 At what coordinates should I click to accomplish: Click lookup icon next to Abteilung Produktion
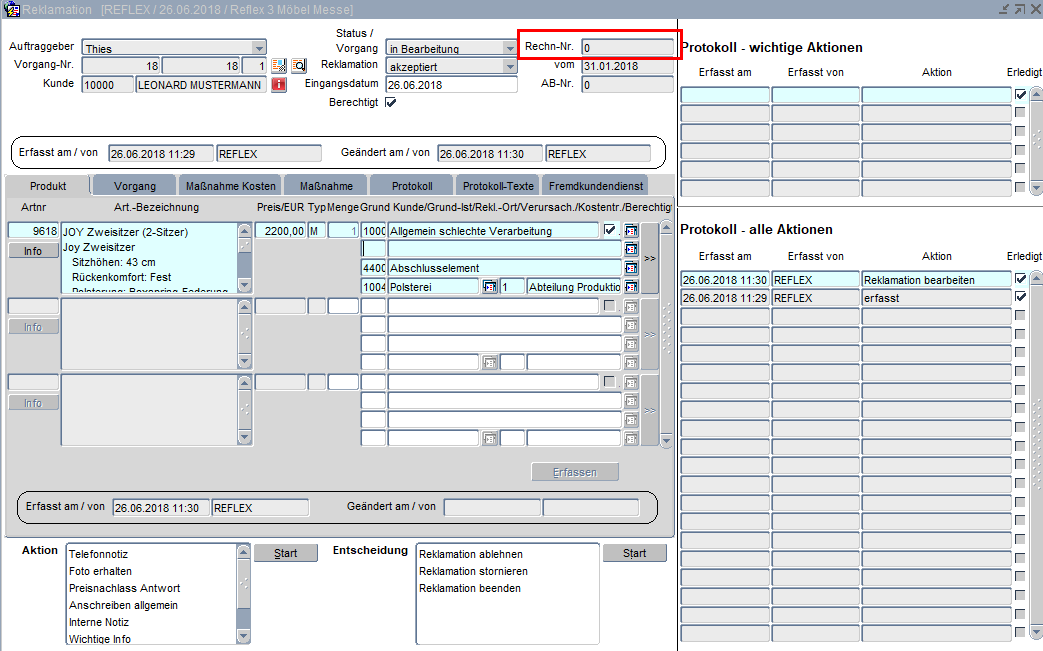(x=631, y=287)
